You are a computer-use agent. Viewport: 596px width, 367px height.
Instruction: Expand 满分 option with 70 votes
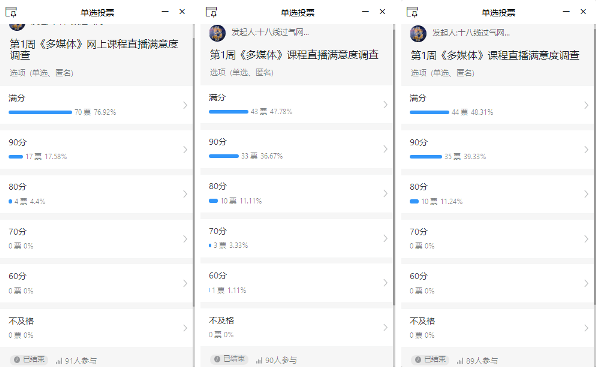[97, 105]
